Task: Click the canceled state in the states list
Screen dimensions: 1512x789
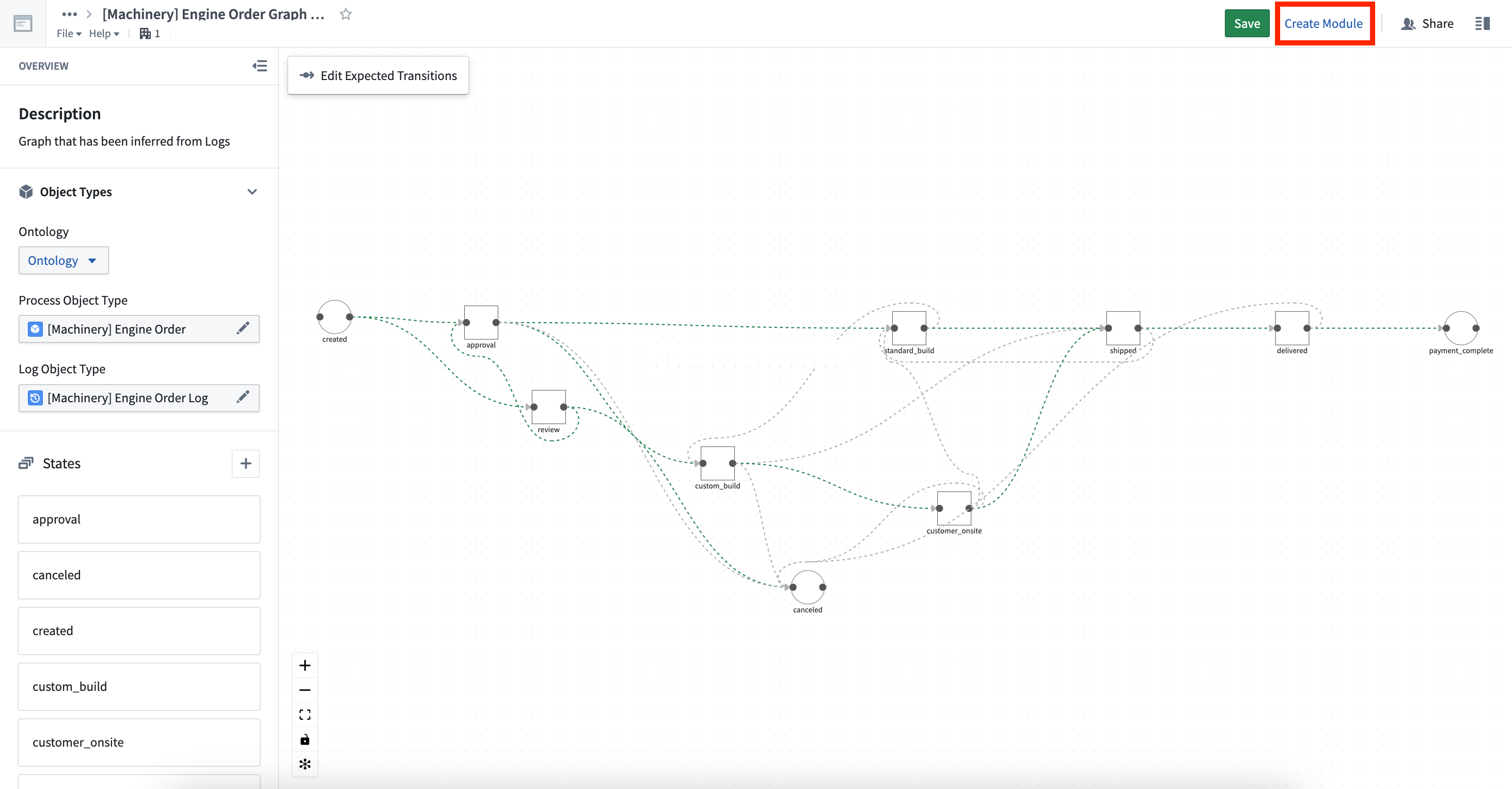Action: point(140,574)
